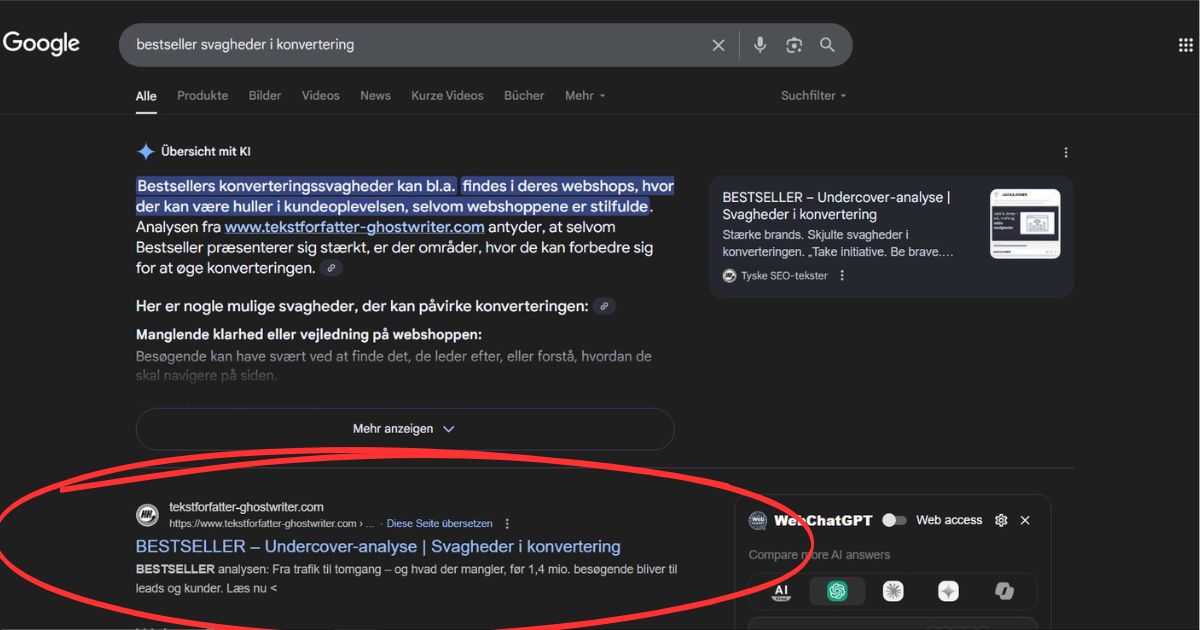
Task: Open the Suchfilter dropdown
Action: pos(814,96)
